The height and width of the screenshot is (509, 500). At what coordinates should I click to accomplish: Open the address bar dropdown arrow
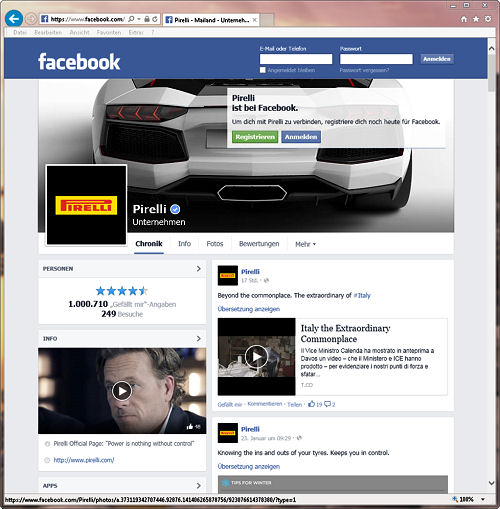pos(139,19)
